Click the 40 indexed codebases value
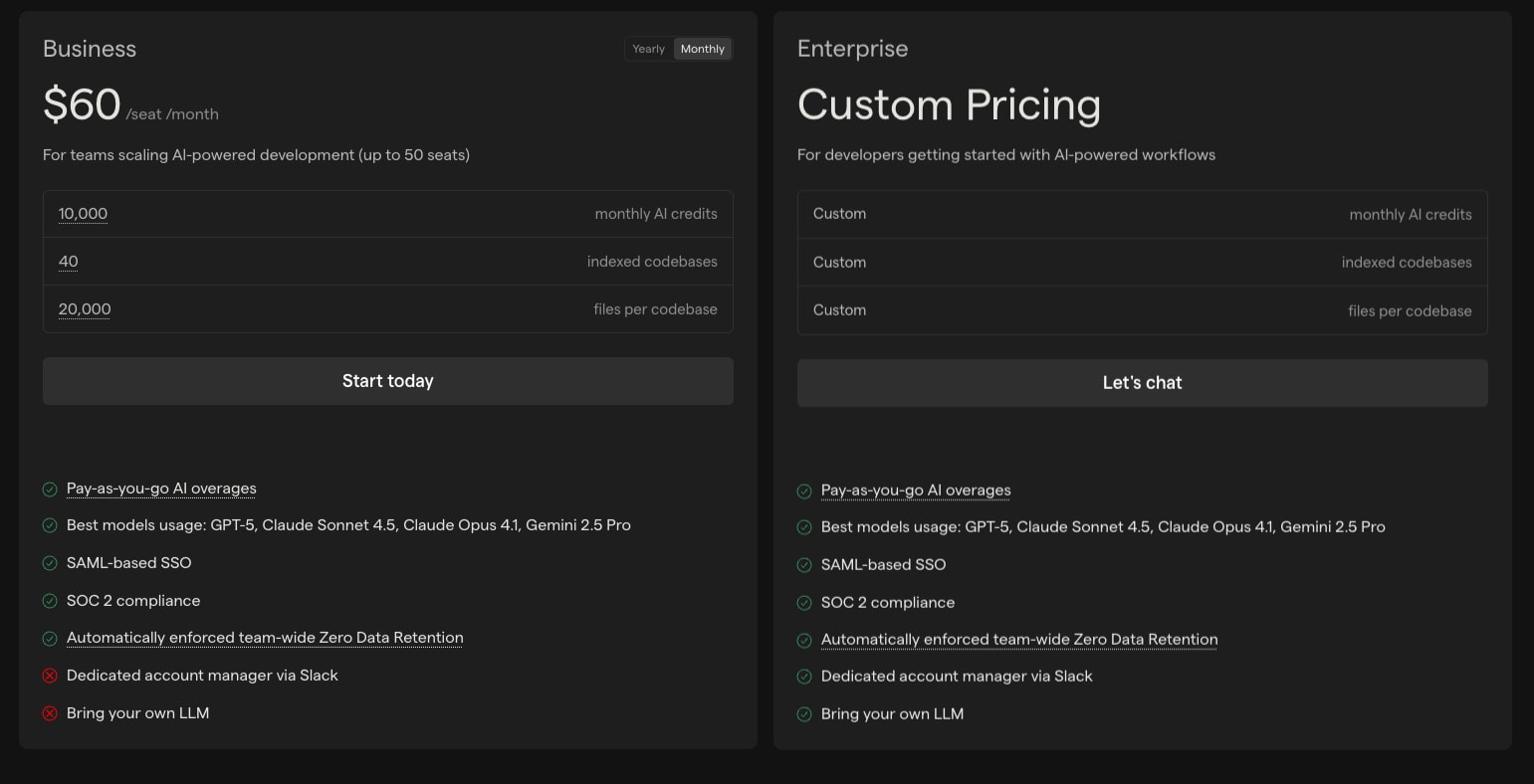The width and height of the screenshot is (1534, 784). (x=68, y=262)
